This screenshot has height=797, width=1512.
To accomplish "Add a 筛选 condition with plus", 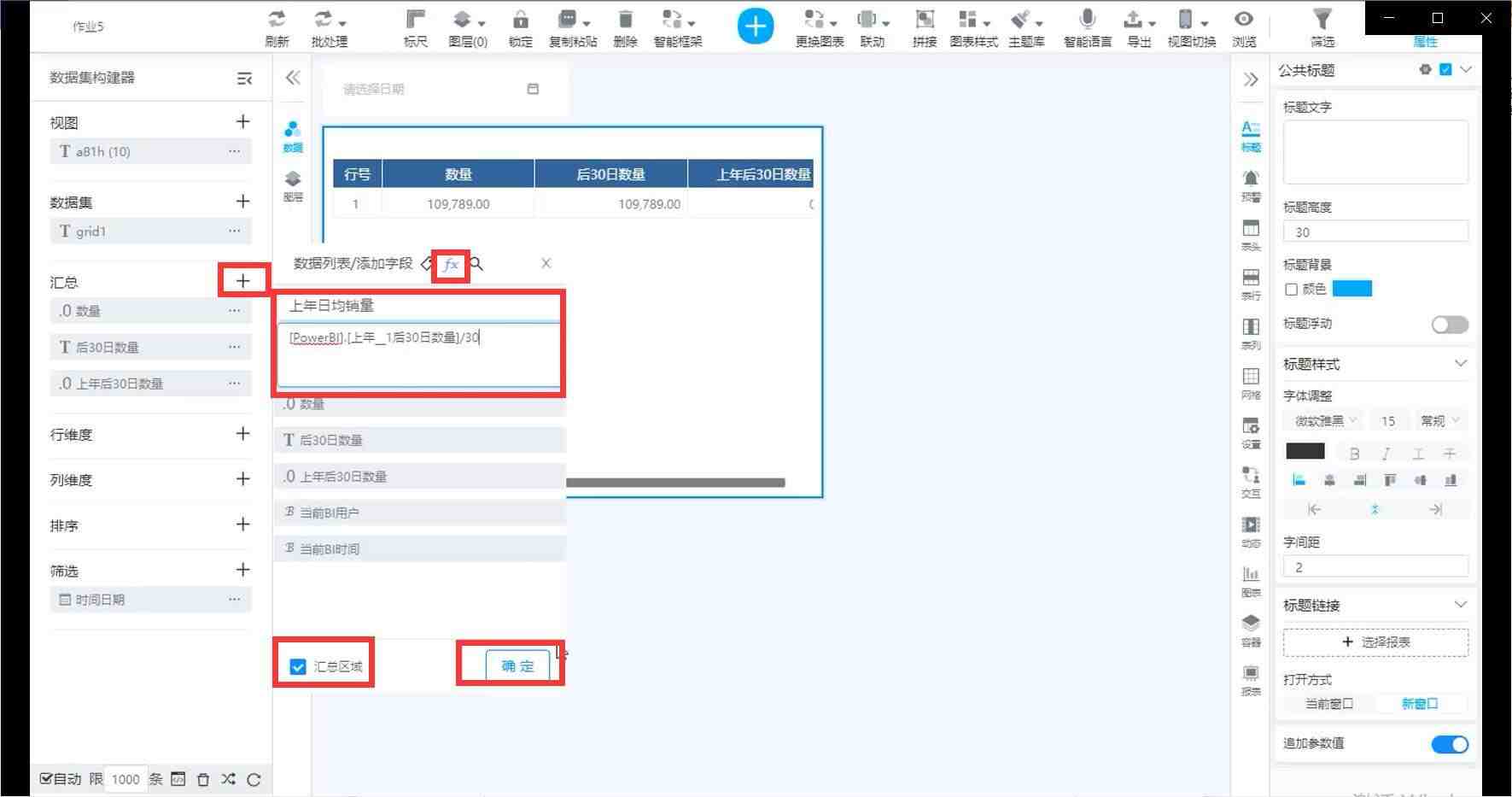I will click(x=242, y=569).
